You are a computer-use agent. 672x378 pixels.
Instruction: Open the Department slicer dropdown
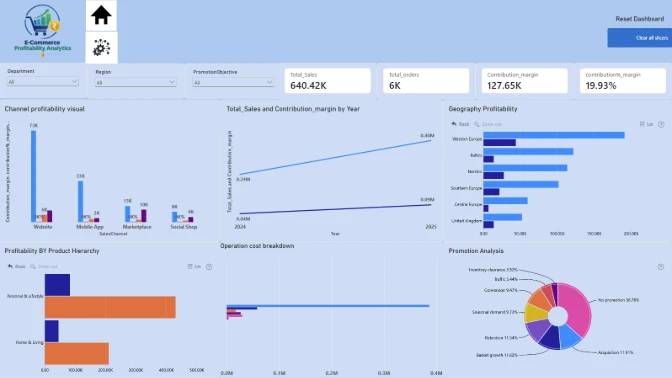pyautogui.click(x=42, y=81)
